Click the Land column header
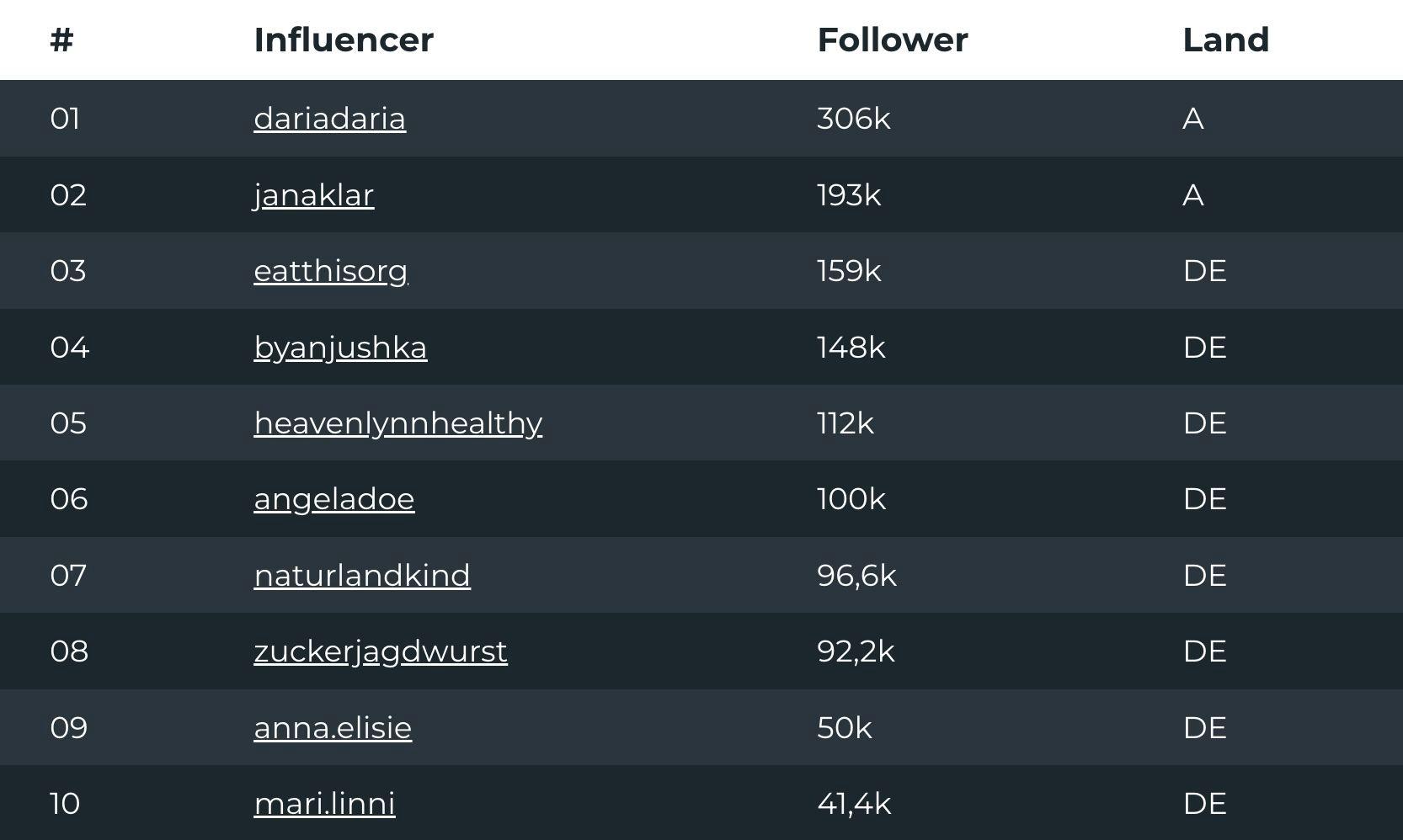 [1226, 40]
